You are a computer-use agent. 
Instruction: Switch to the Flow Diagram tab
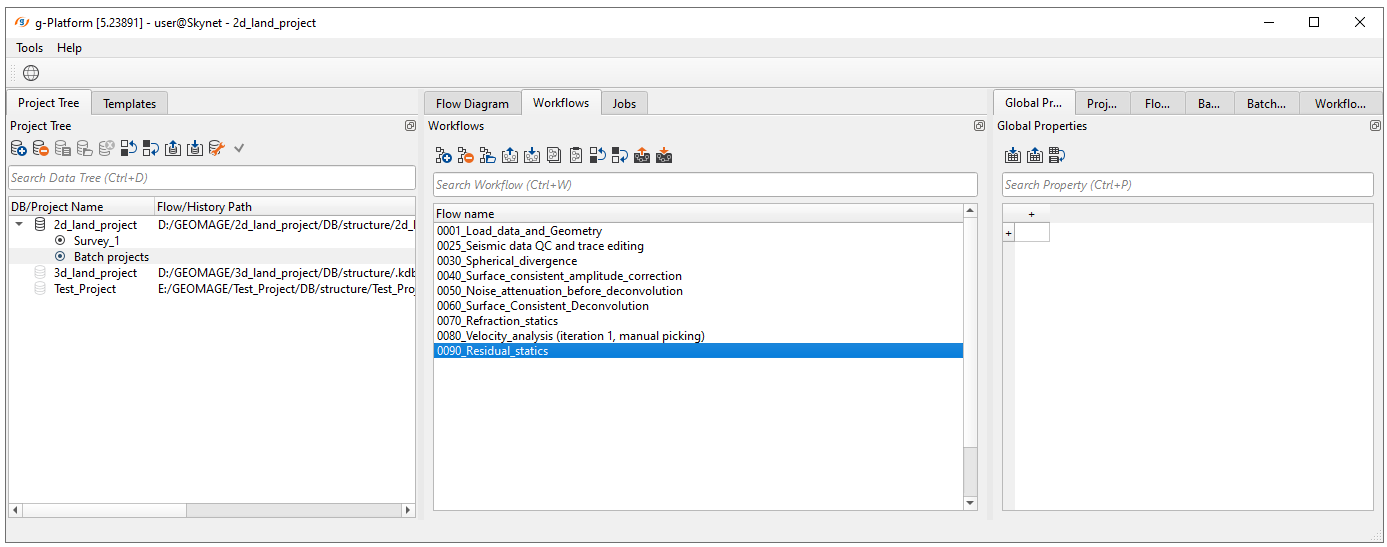click(x=472, y=103)
